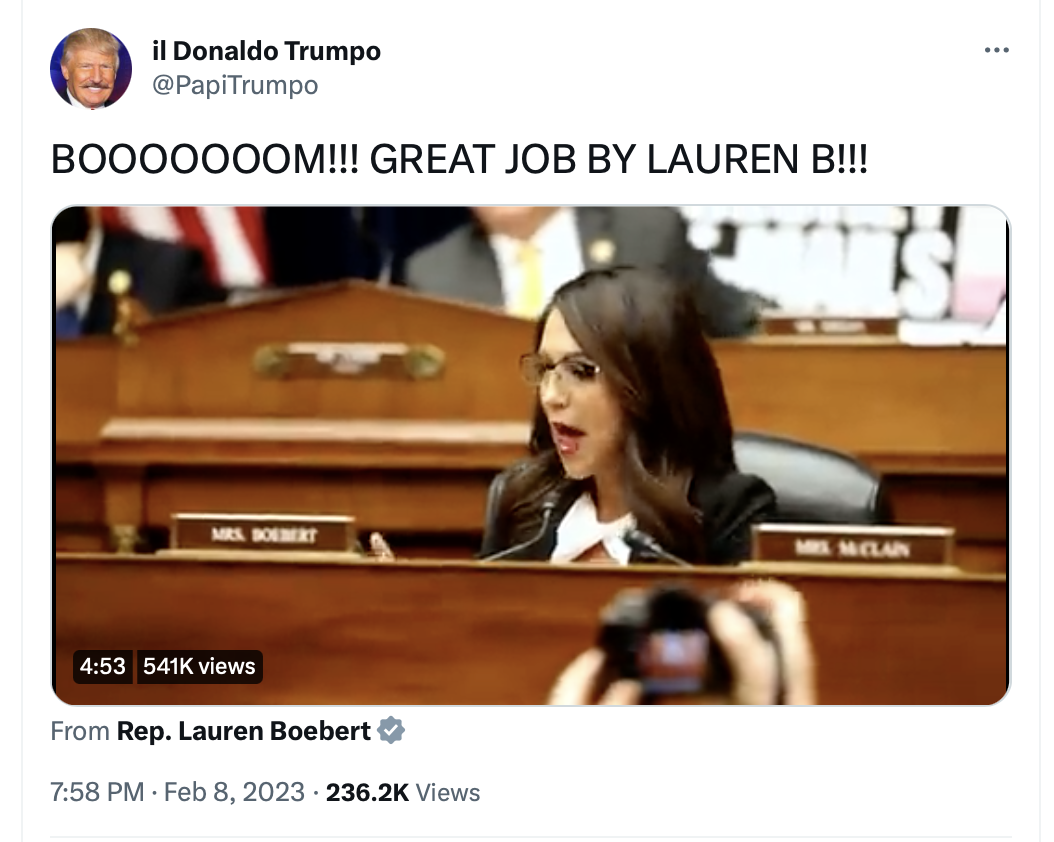Open the @PapiTrumpo handle link
Image resolution: width=1054 pixels, height=842 pixels.
pyautogui.click(x=235, y=85)
